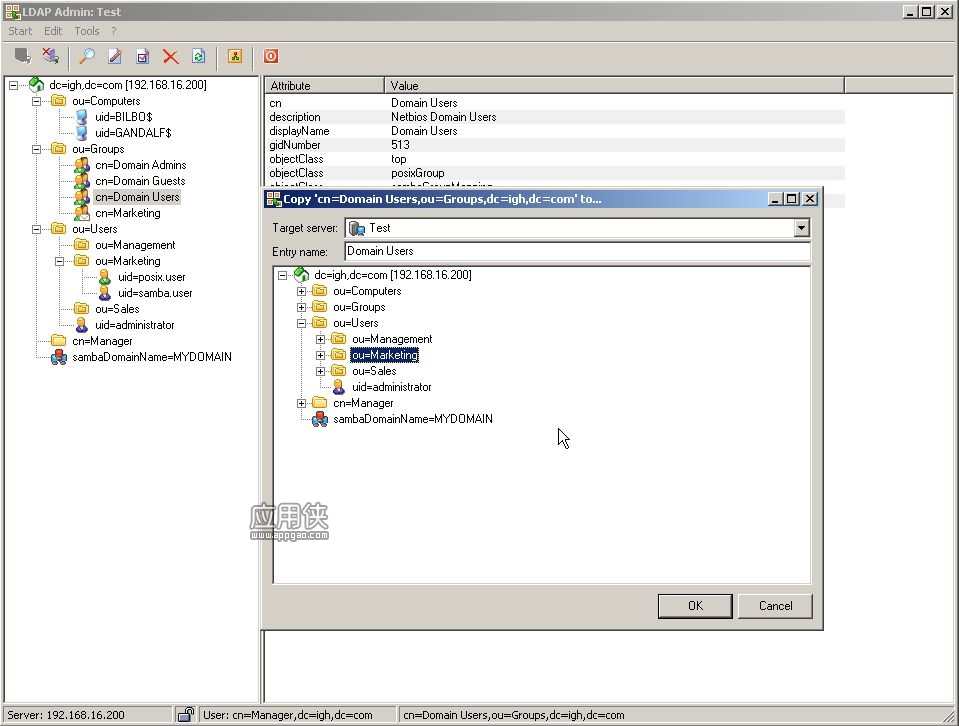Viewport: 959px width, 726px height.
Task: Click sambaDomainName icon in the main tree
Action: pos(59,357)
